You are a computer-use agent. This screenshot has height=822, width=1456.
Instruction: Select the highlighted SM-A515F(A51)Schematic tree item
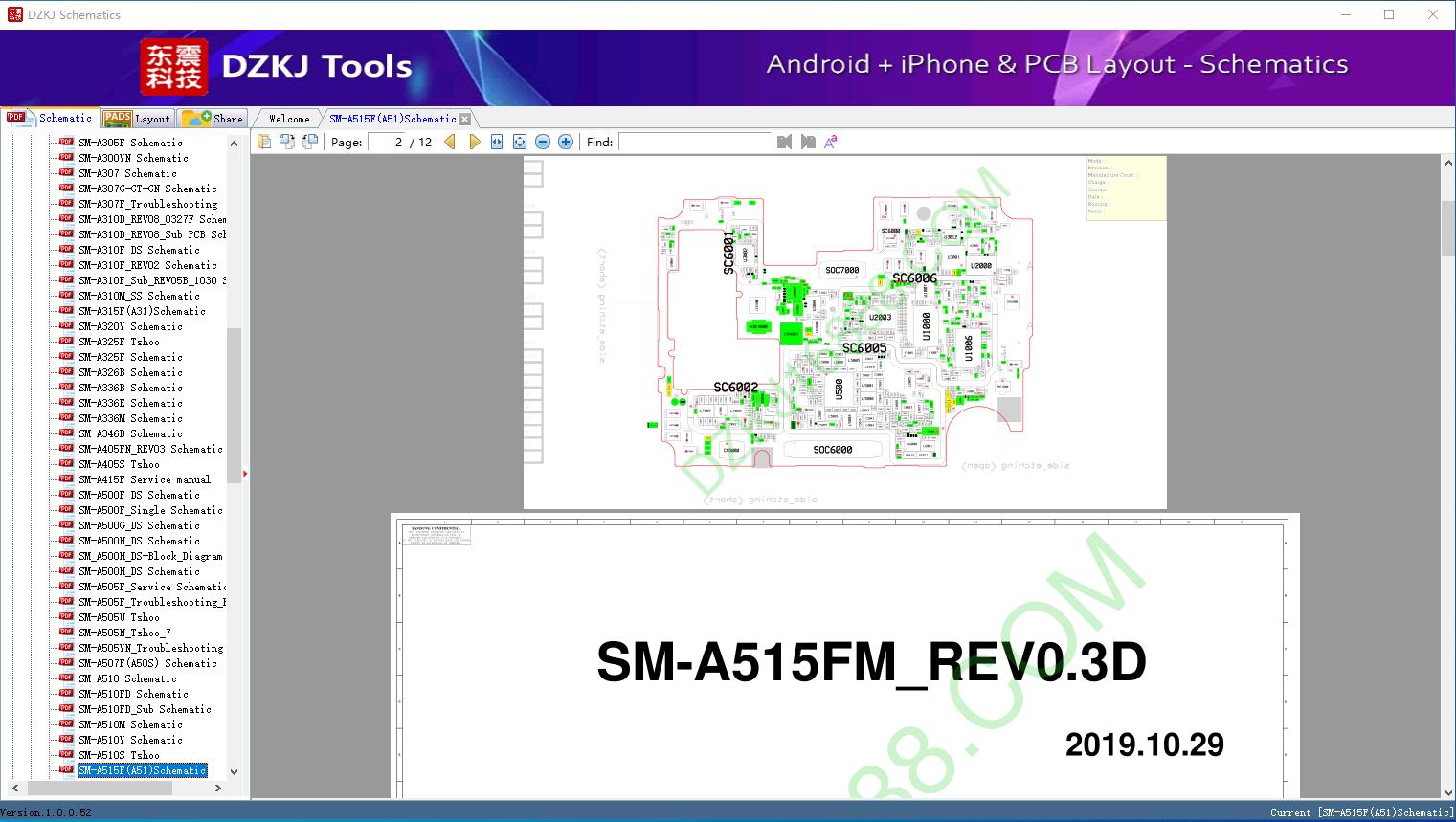142,770
